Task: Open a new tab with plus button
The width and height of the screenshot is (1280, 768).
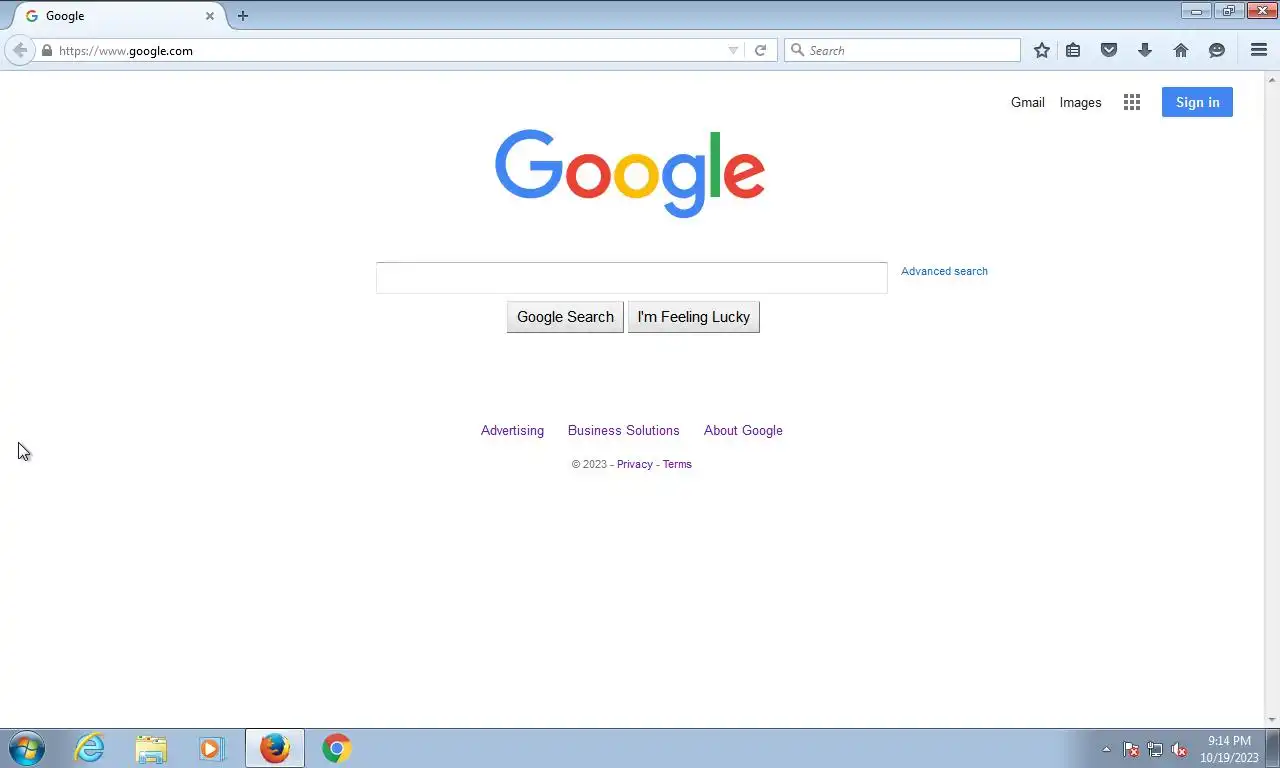Action: click(x=242, y=16)
